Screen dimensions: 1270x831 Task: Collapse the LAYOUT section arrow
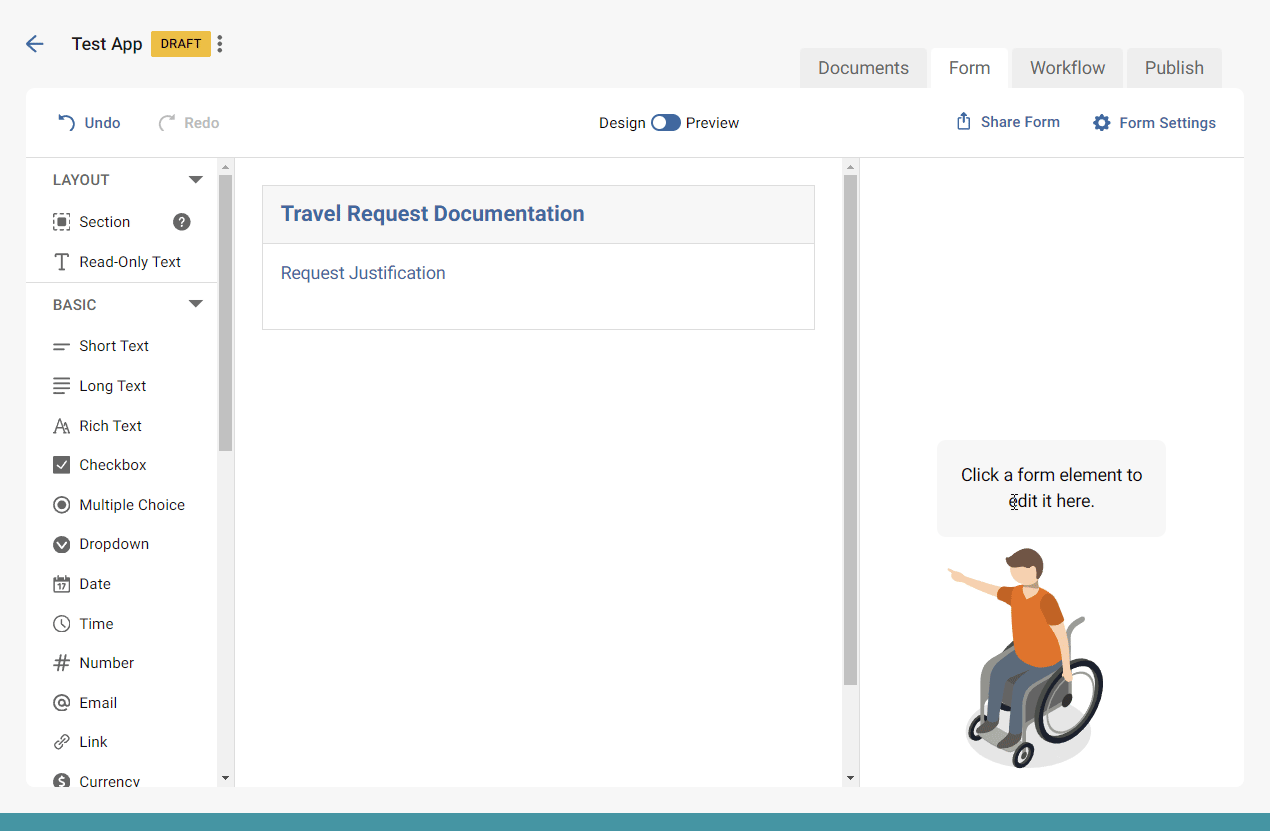point(196,180)
